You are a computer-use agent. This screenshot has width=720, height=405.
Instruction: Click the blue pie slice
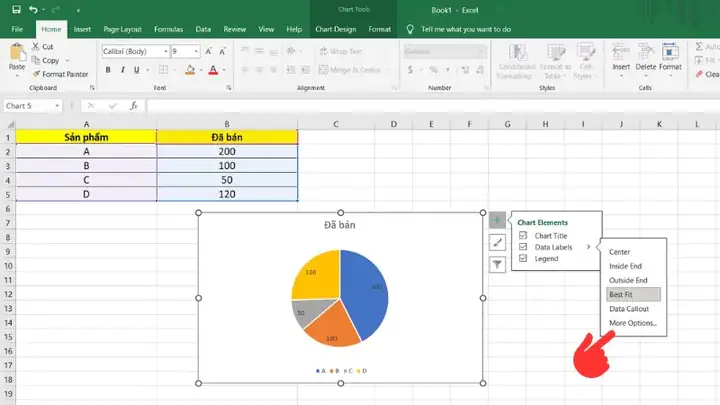click(365, 296)
